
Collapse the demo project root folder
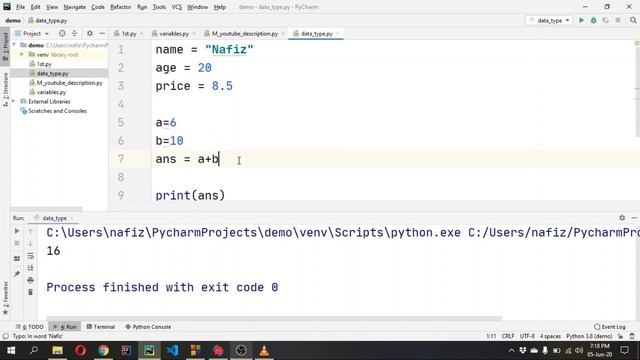coord(14,45)
